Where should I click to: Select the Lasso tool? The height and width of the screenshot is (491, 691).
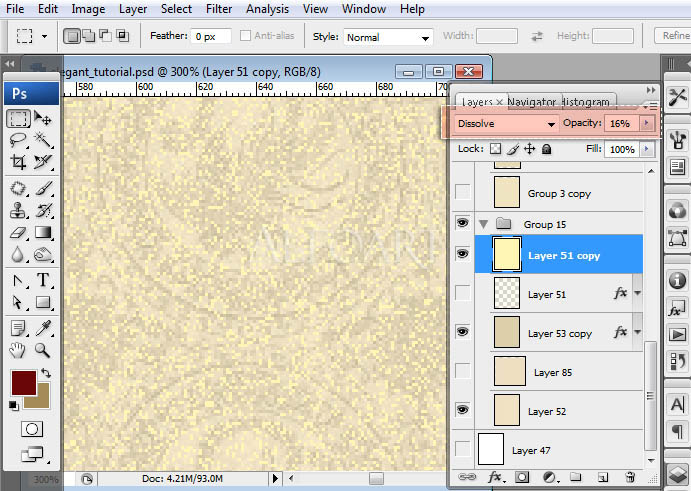[19, 140]
